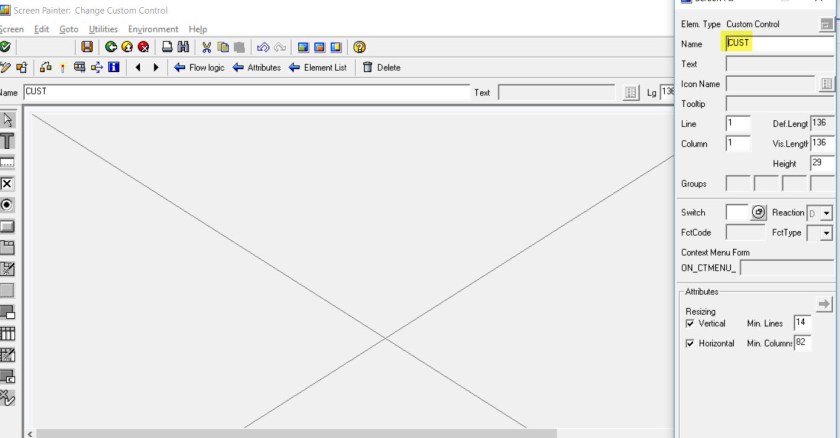Click the yellow question mark Help icon
The height and width of the screenshot is (438, 840).
(359, 47)
